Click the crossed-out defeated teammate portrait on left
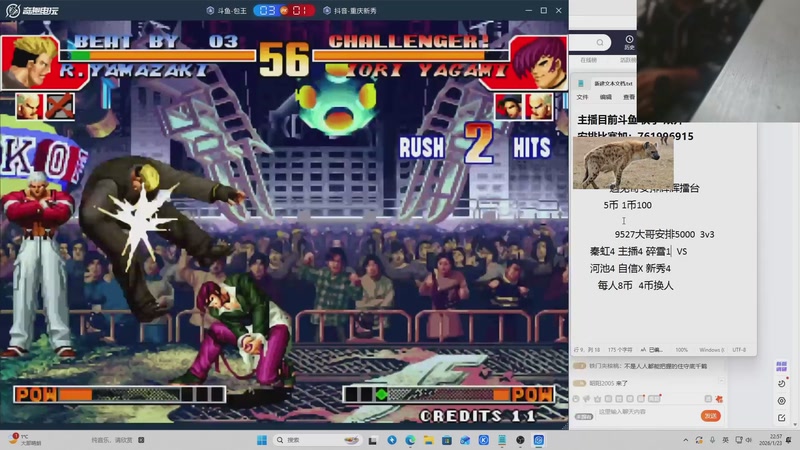800x450 pixels. point(60,106)
